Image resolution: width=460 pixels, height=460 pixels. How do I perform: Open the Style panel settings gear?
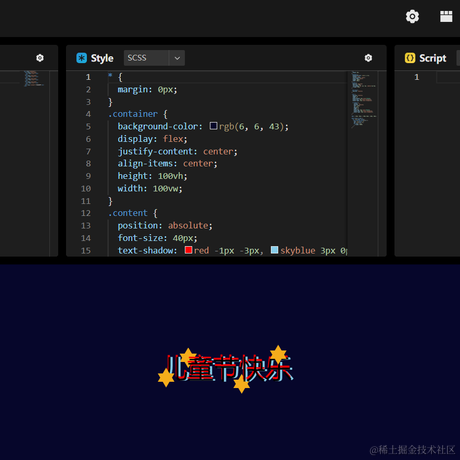pyautogui.click(x=368, y=58)
